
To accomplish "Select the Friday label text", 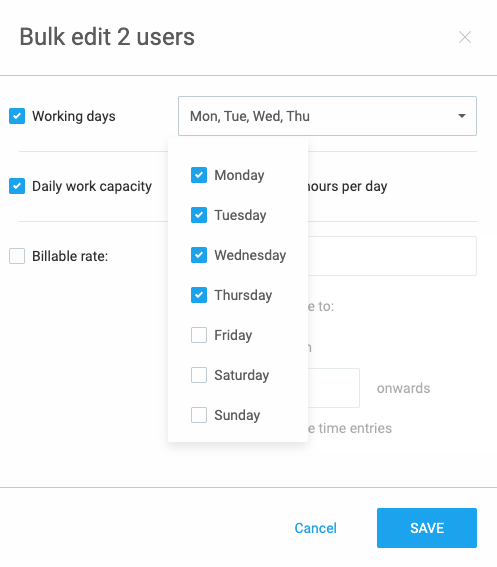I will [x=233, y=335].
